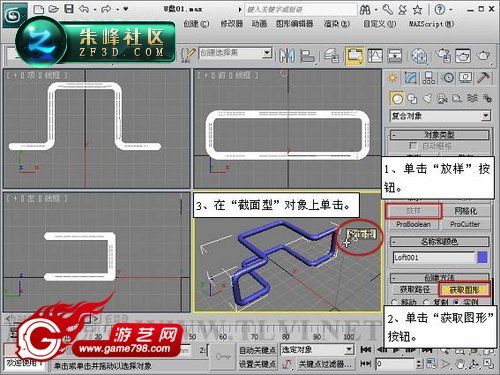Open the Curve Editor icon

click(375, 55)
